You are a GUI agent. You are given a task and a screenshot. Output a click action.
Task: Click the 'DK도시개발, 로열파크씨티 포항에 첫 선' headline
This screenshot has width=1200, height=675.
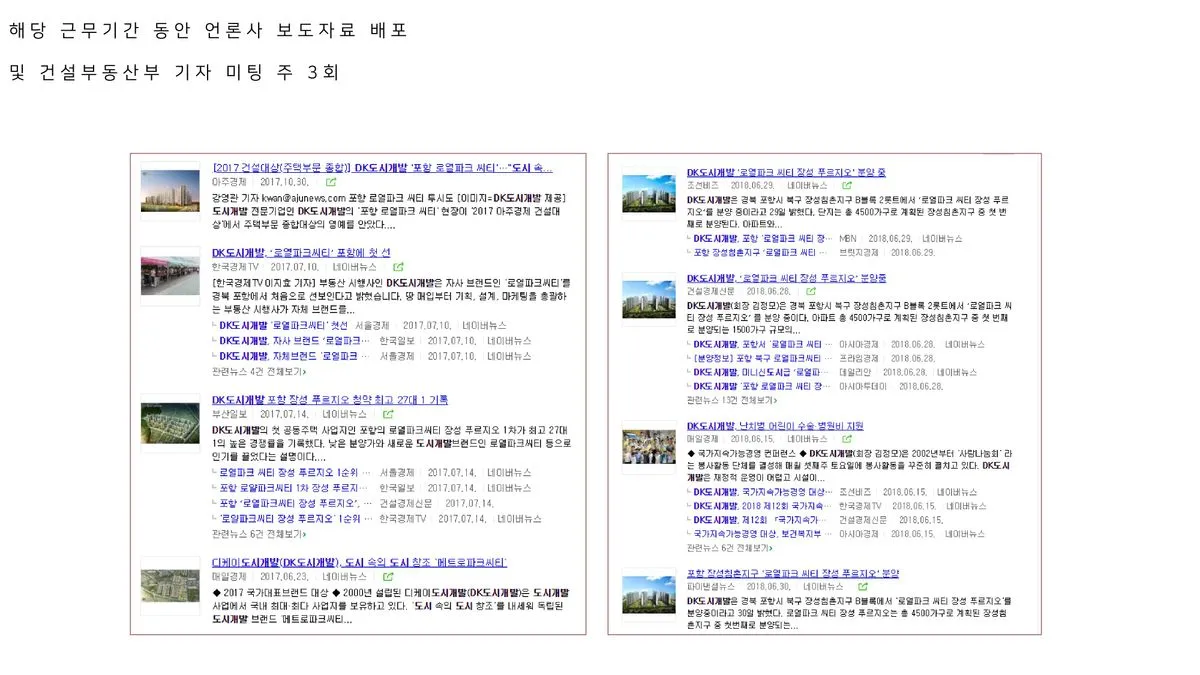[300, 252]
